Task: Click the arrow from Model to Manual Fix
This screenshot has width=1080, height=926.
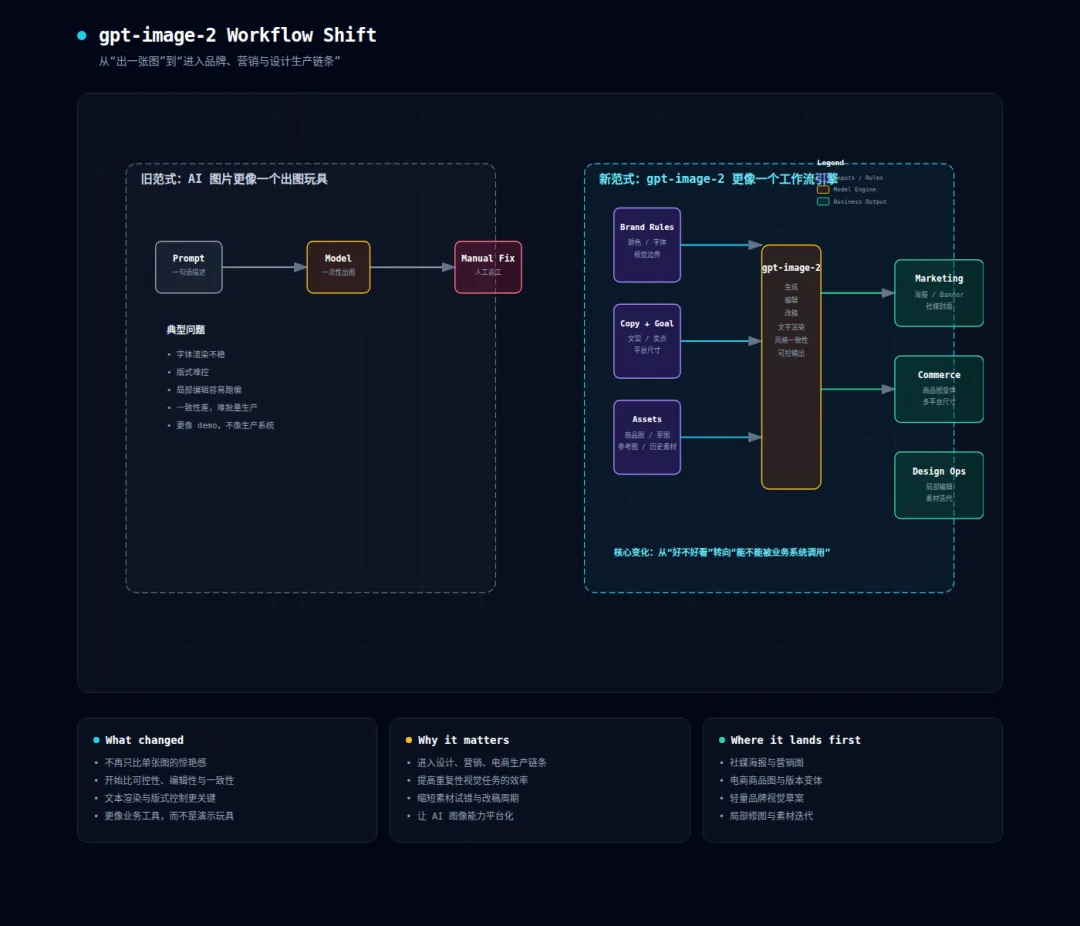Action: [413, 267]
